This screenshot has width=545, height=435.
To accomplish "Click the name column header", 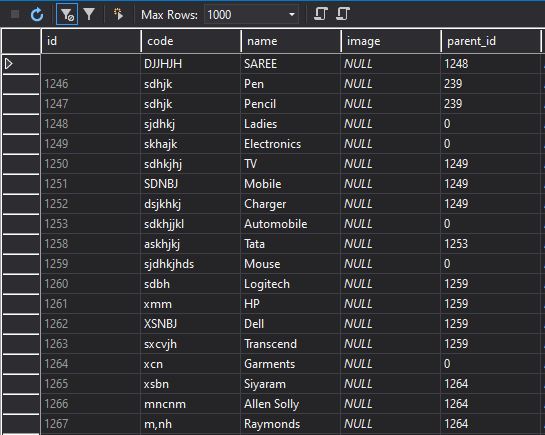I will click(291, 41).
